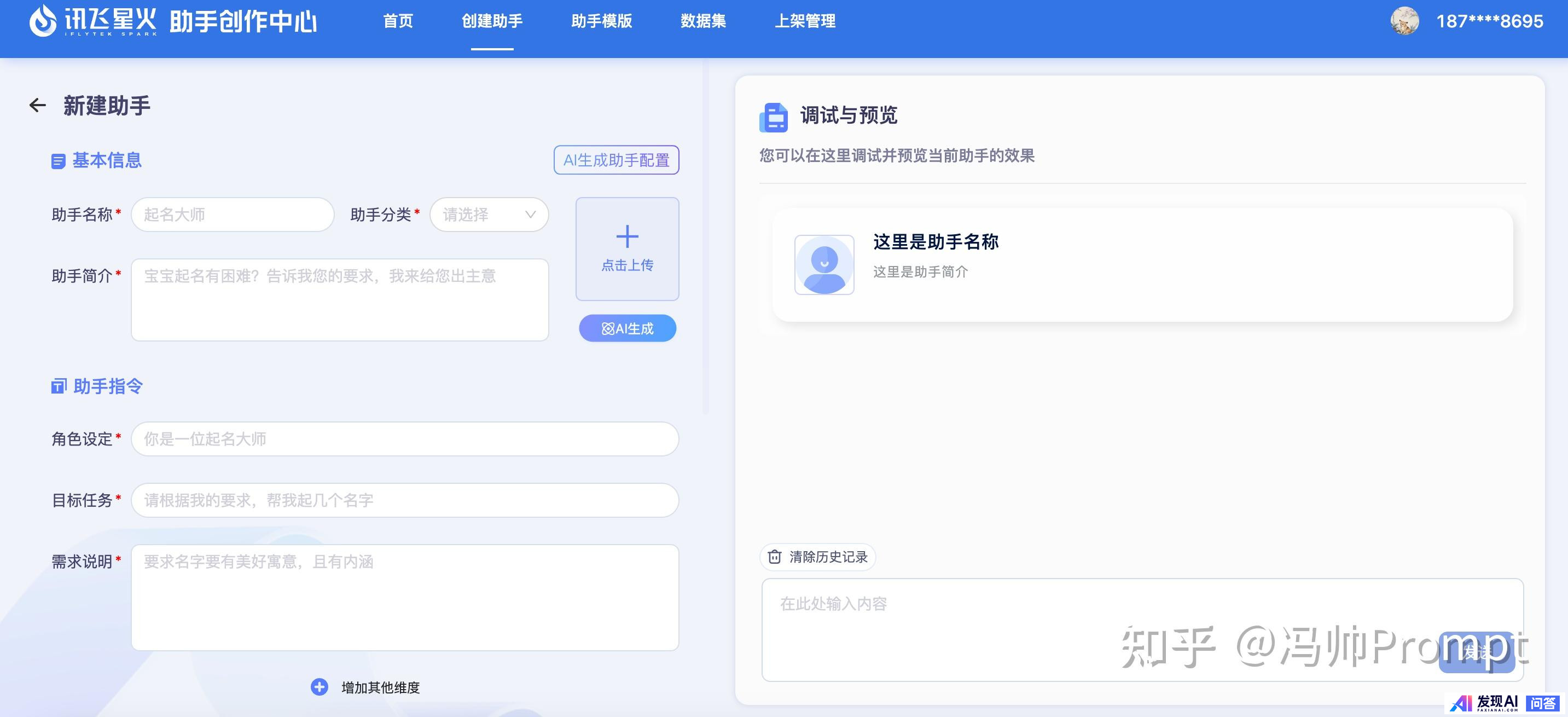
Task: Click the 发现AI 问答 badge
Action: [x=1505, y=704]
